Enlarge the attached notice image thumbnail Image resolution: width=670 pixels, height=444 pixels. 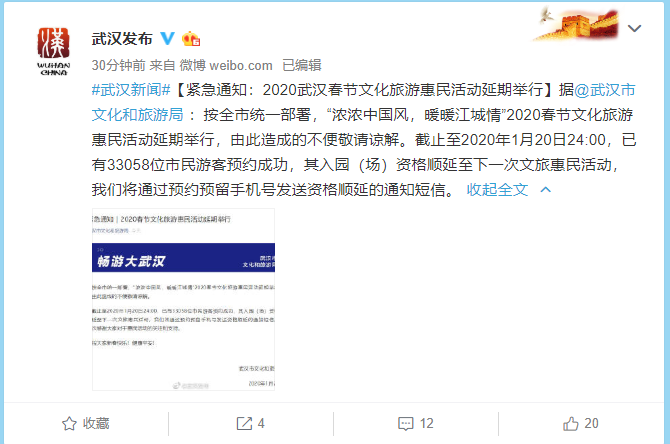(183, 300)
